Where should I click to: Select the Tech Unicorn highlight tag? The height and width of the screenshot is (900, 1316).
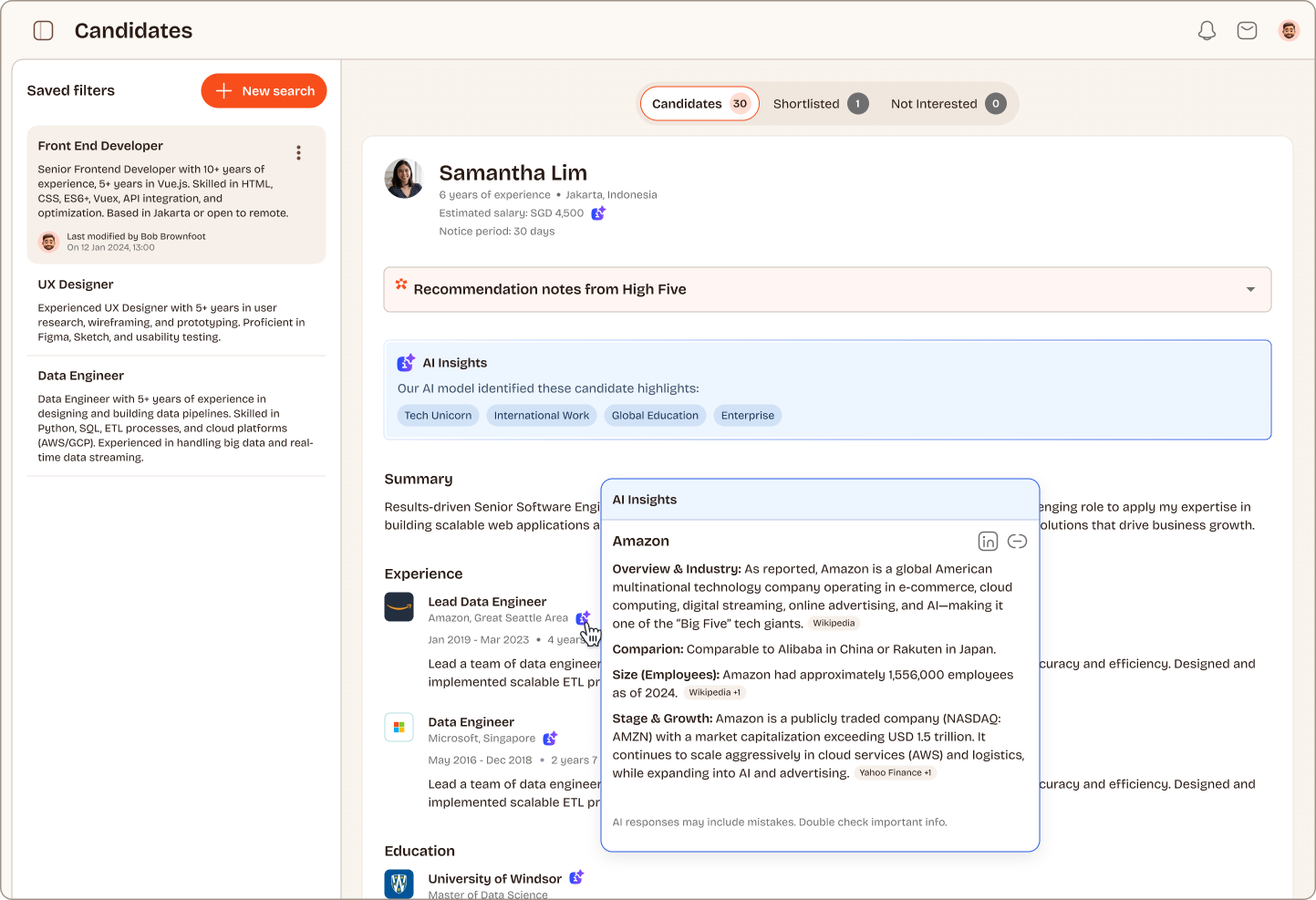438,415
